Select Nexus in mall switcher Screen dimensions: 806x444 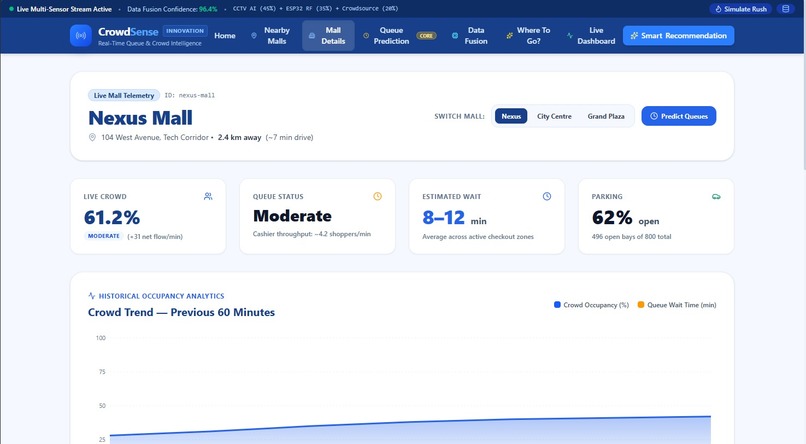click(x=511, y=116)
